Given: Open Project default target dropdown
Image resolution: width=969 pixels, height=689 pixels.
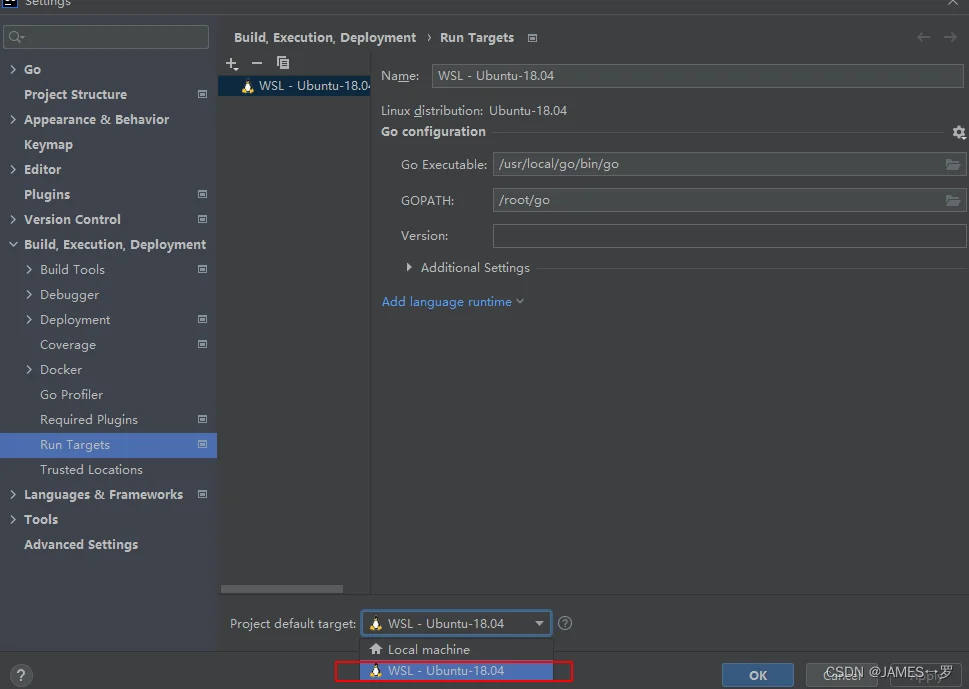Looking at the screenshot, I should coord(456,623).
